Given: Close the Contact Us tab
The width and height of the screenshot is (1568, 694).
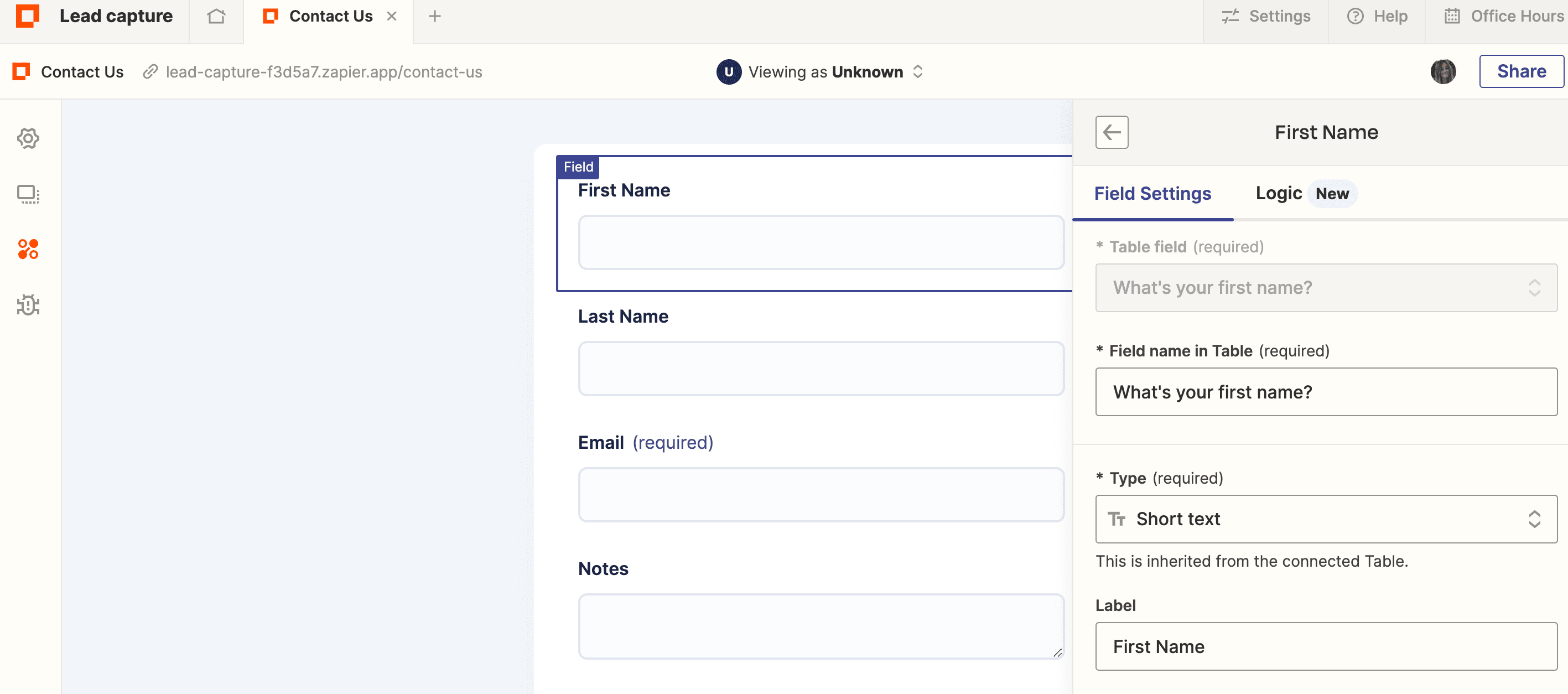Looking at the screenshot, I should tap(392, 17).
